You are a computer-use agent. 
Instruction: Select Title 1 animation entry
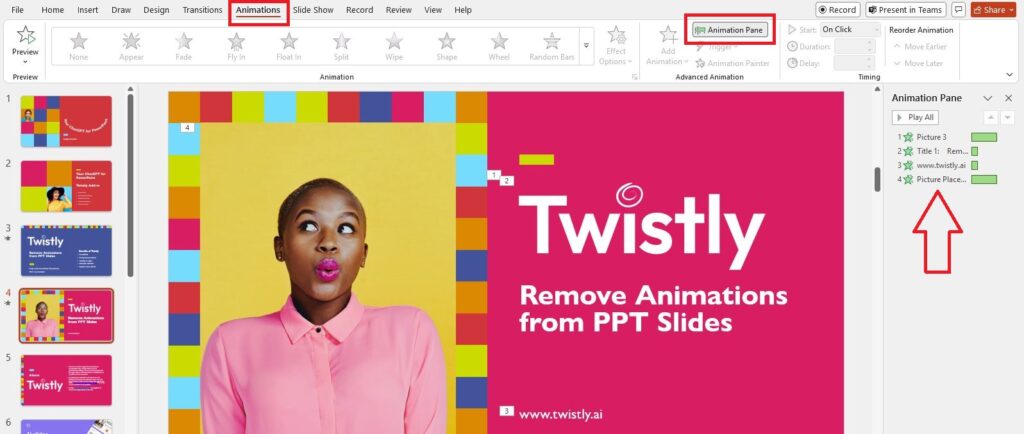(947, 151)
